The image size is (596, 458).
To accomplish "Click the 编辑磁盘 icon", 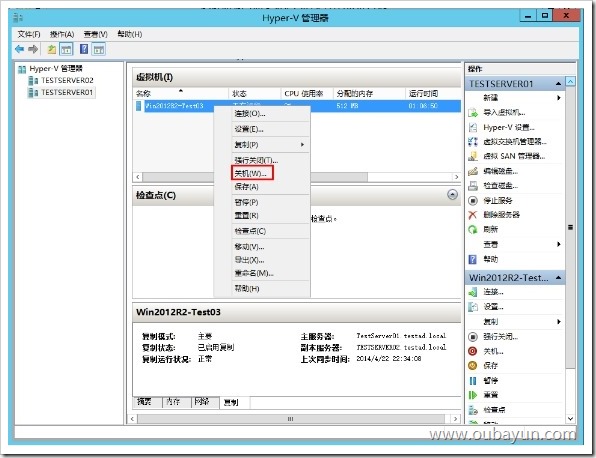I will coord(473,171).
